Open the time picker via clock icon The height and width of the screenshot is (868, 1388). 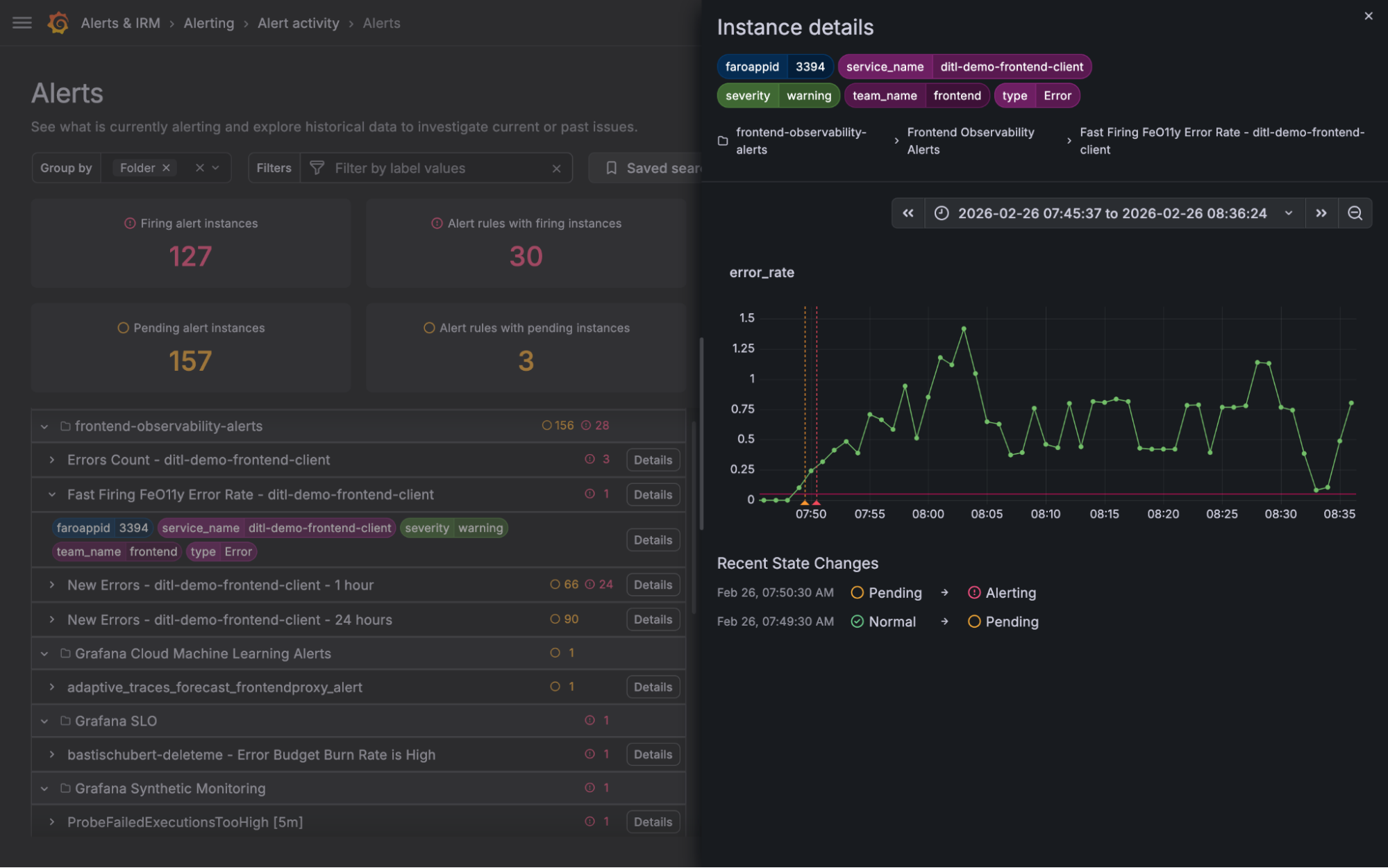tap(941, 213)
